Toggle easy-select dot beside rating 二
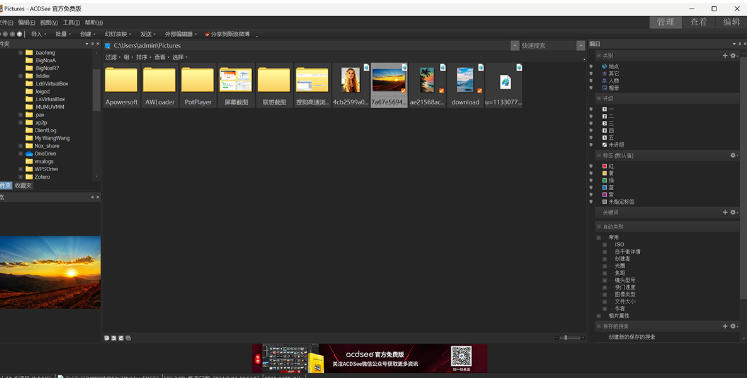Image resolution: width=747 pixels, height=378 pixels. pyautogui.click(x=591, y=116)
